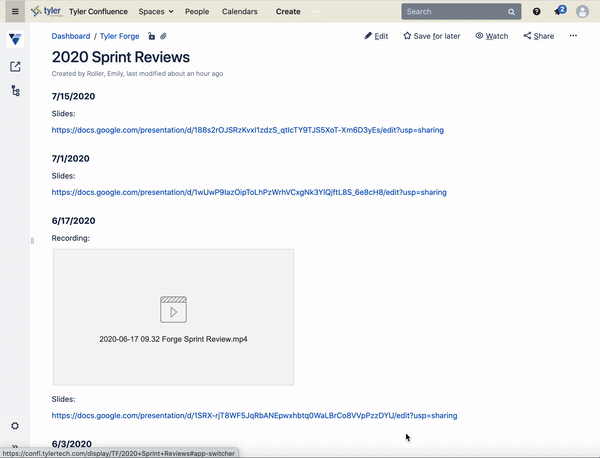Click the 7/15/2020 heading

coord(73,96)
